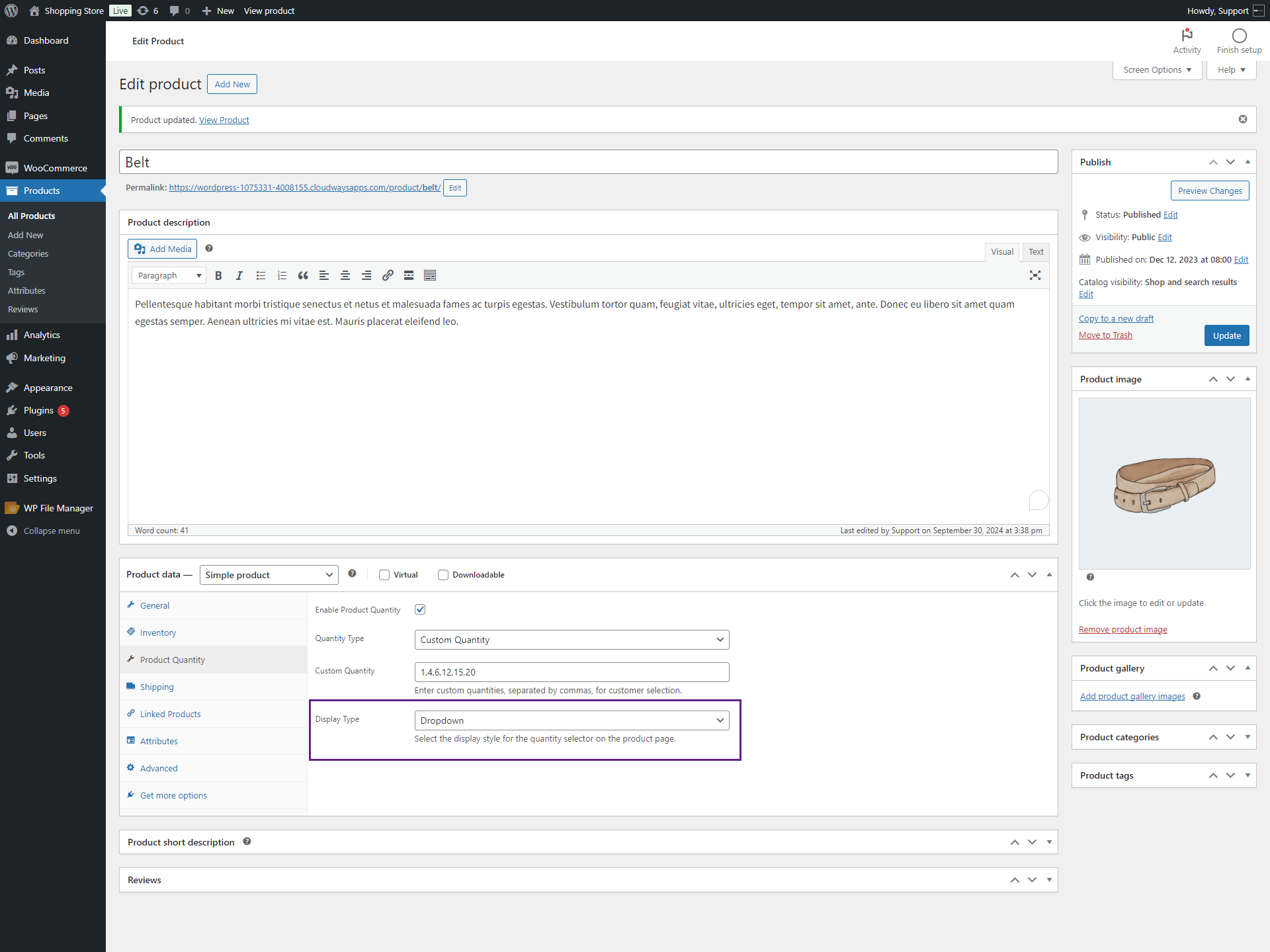1270x952 pixels.
Task: Dismiss the Product updated notice
Action: pyautogui.click(x=1243, y=119)
